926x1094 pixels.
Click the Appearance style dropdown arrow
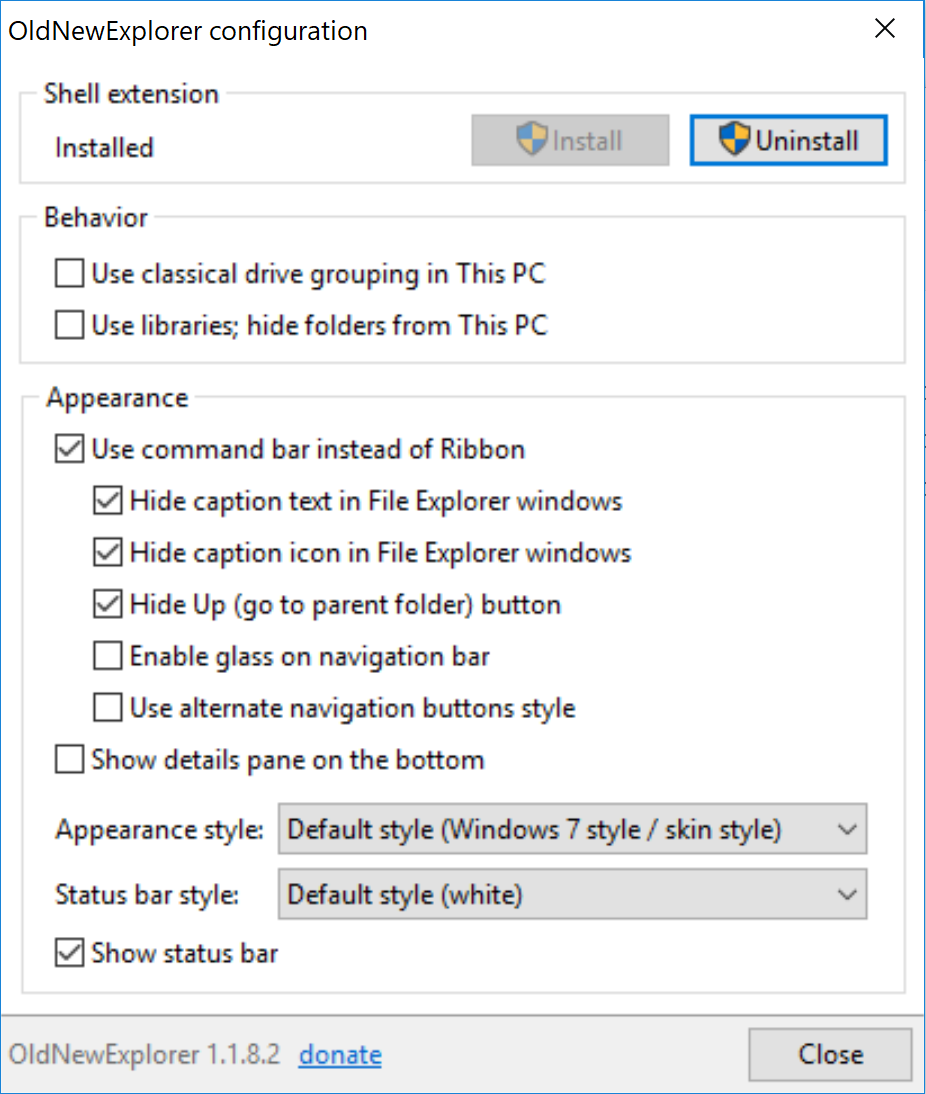pos(846,830)
